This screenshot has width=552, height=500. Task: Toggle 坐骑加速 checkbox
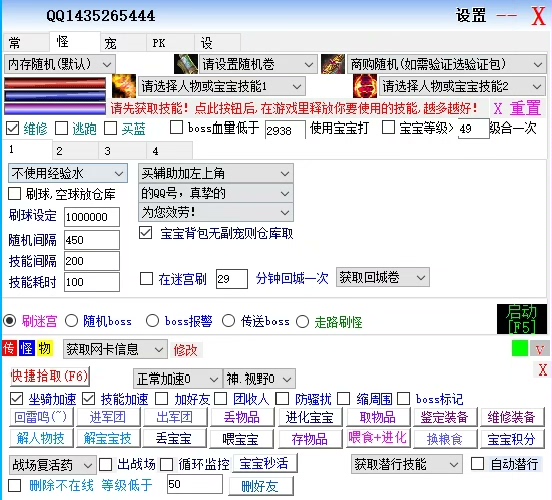click(x=17, y=399)
